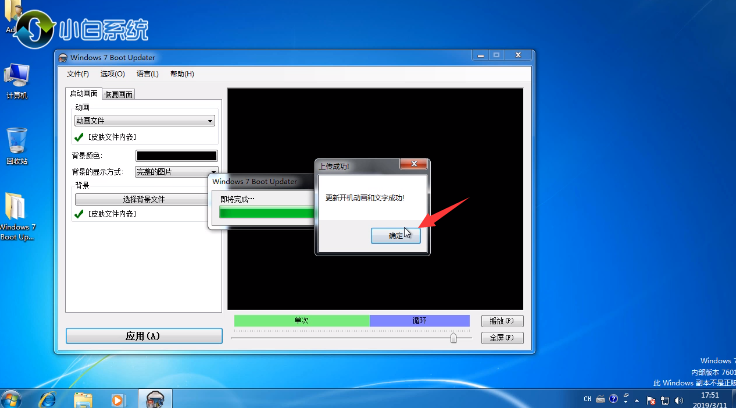Open the 文件(F) menu

point(77,74)
